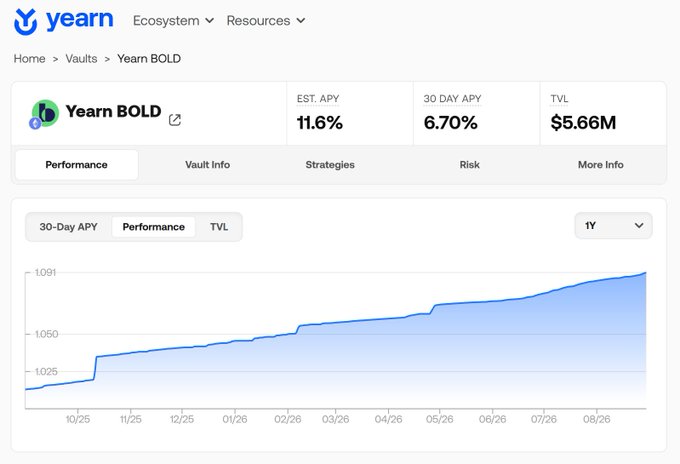Image resolution: width=680 pixels, height=464 pixels.
Task: Switch to the Risk tab
Action: point(470,165)
